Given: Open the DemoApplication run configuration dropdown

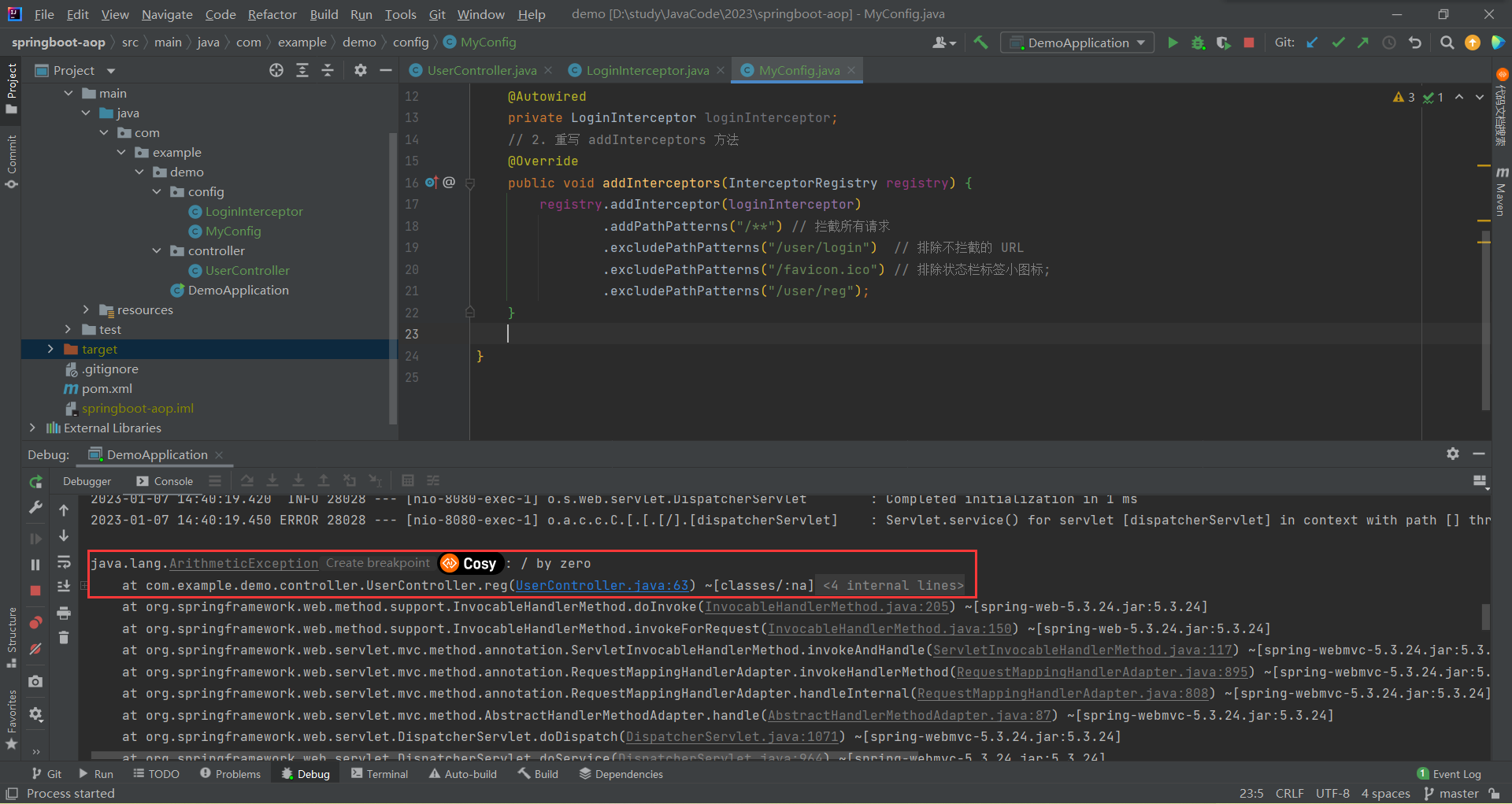Looking at the screenshot, I should pos(1077,43).
